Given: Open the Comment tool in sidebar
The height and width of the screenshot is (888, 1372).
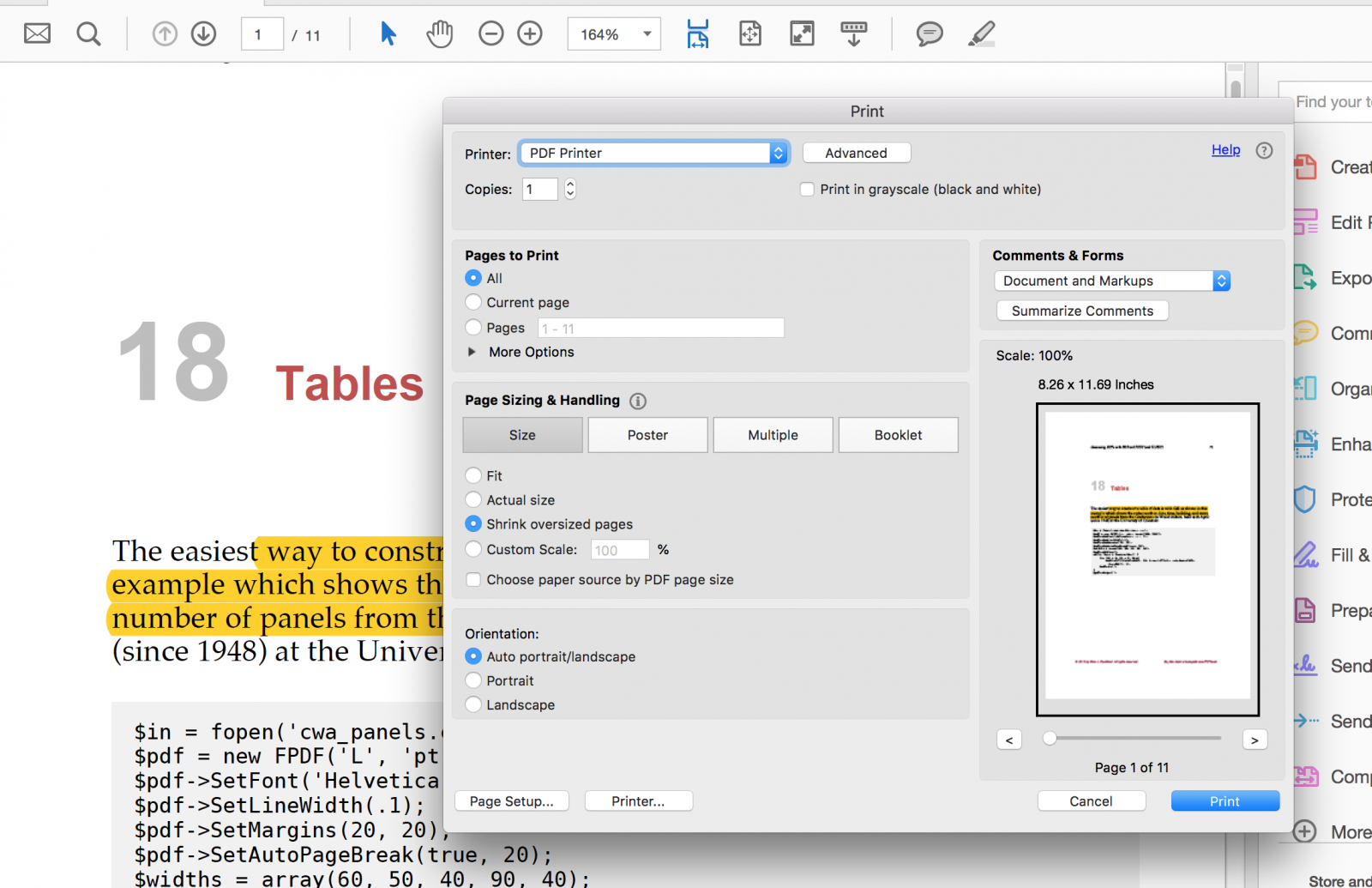Looking at the screenshot, I should pos(1305,333).
